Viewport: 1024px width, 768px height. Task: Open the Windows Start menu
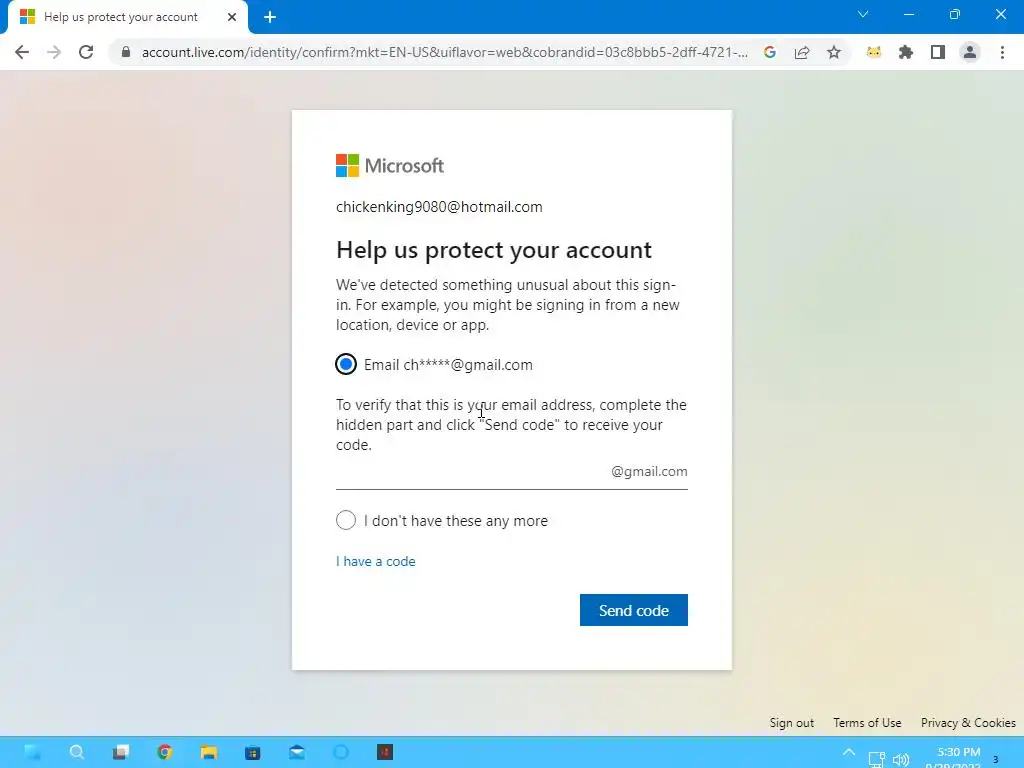(32, 752)
